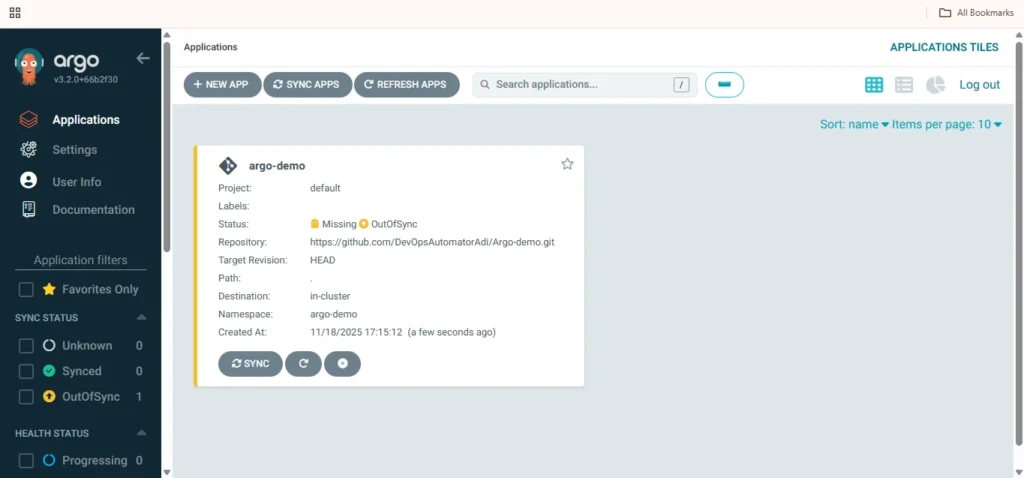
Task: Click the delete icon on argo-demo card
Action: (x=342, y=364)
